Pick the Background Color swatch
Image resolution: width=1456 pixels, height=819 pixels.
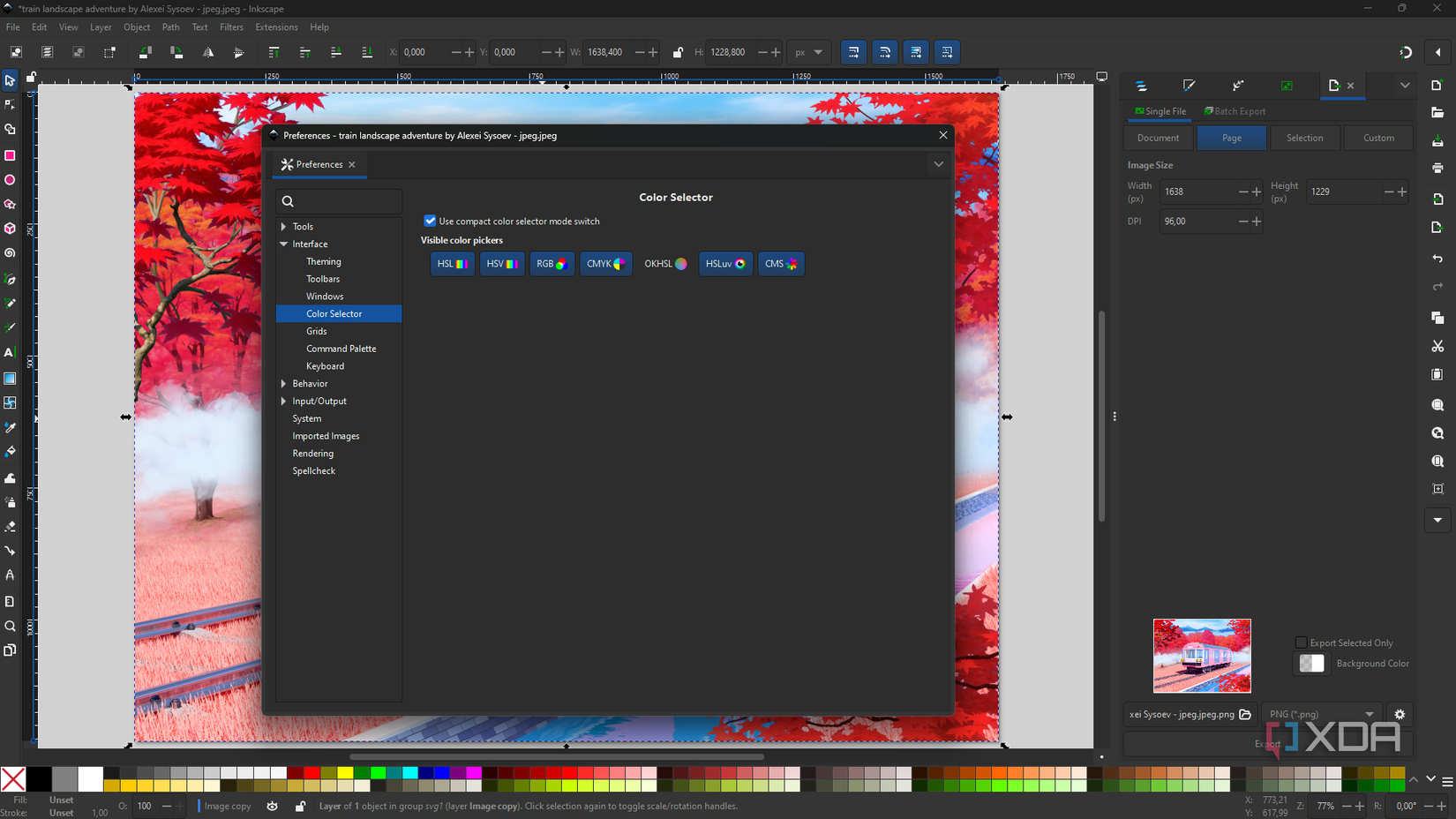pos(1311,664)
